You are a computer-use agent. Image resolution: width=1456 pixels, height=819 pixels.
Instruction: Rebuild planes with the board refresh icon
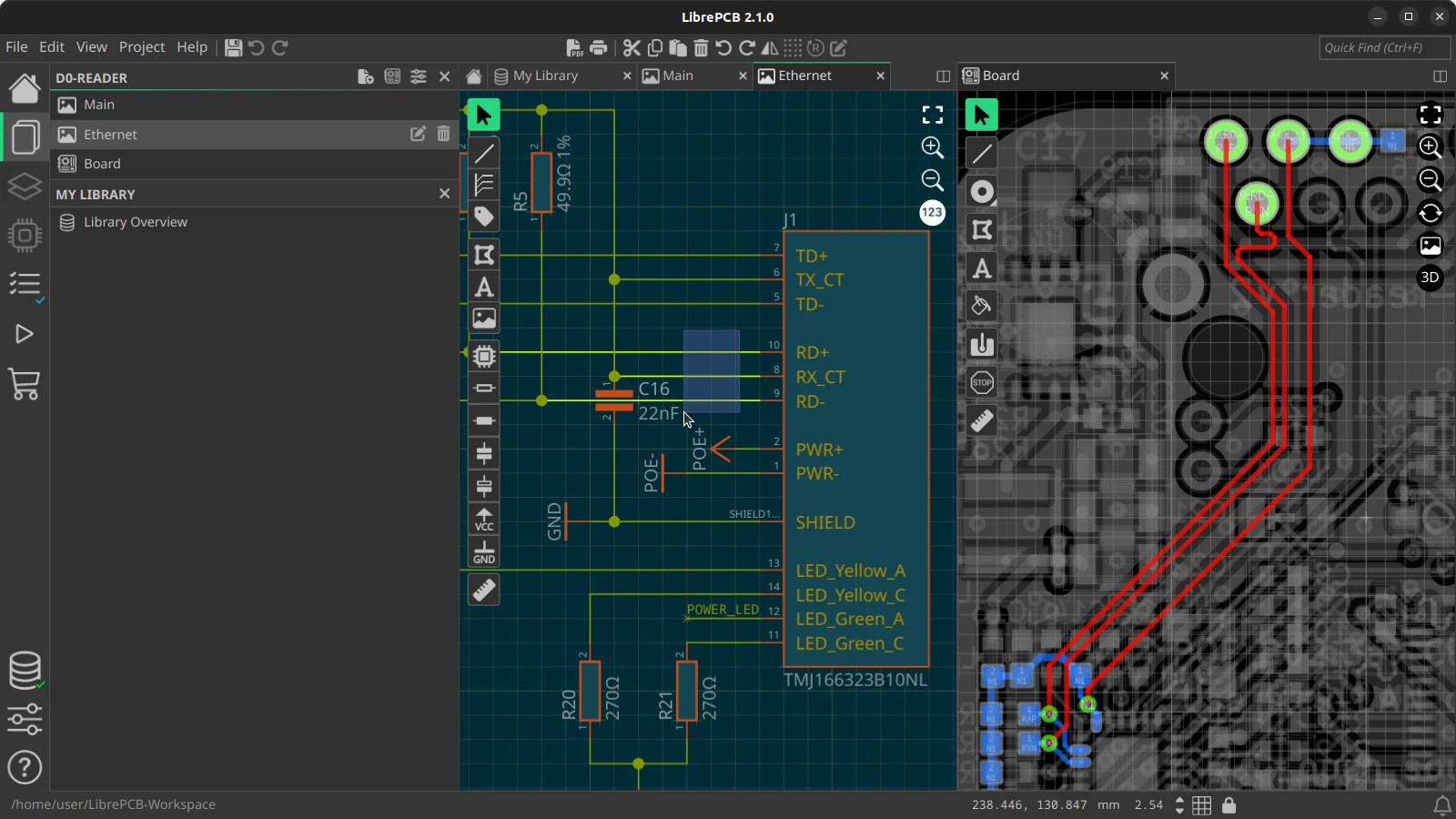point(1431,212)
